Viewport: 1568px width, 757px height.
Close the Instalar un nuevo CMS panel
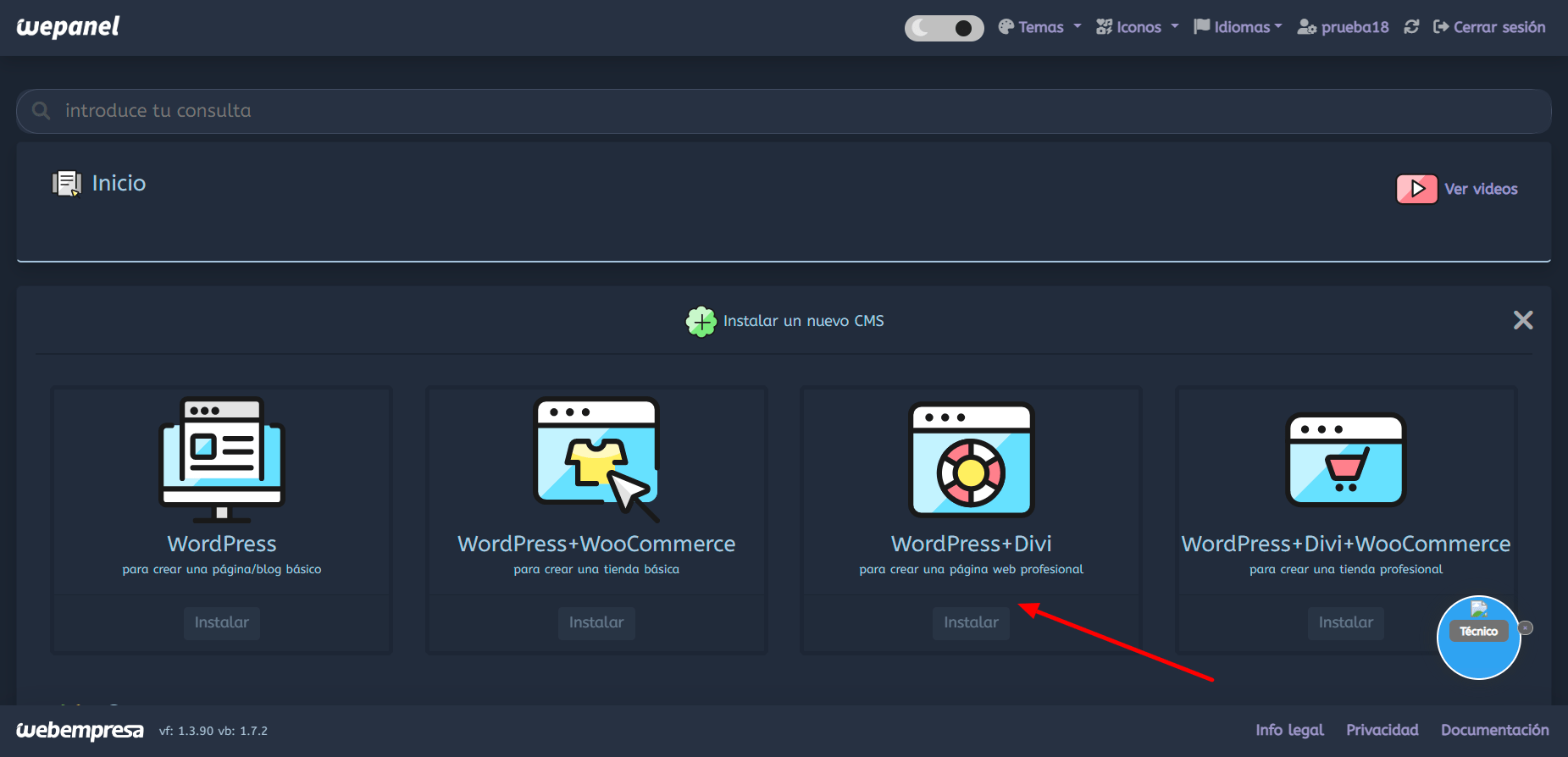1523,320
